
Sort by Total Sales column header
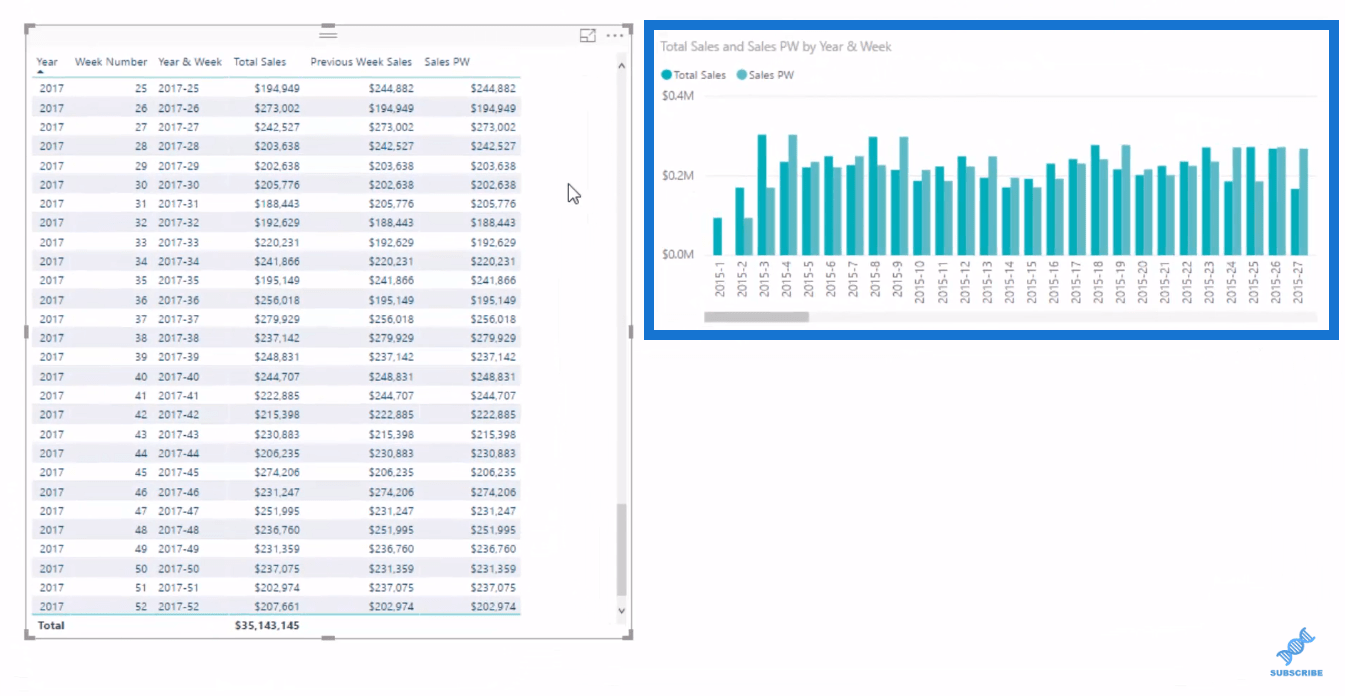[x=260, y=62]
